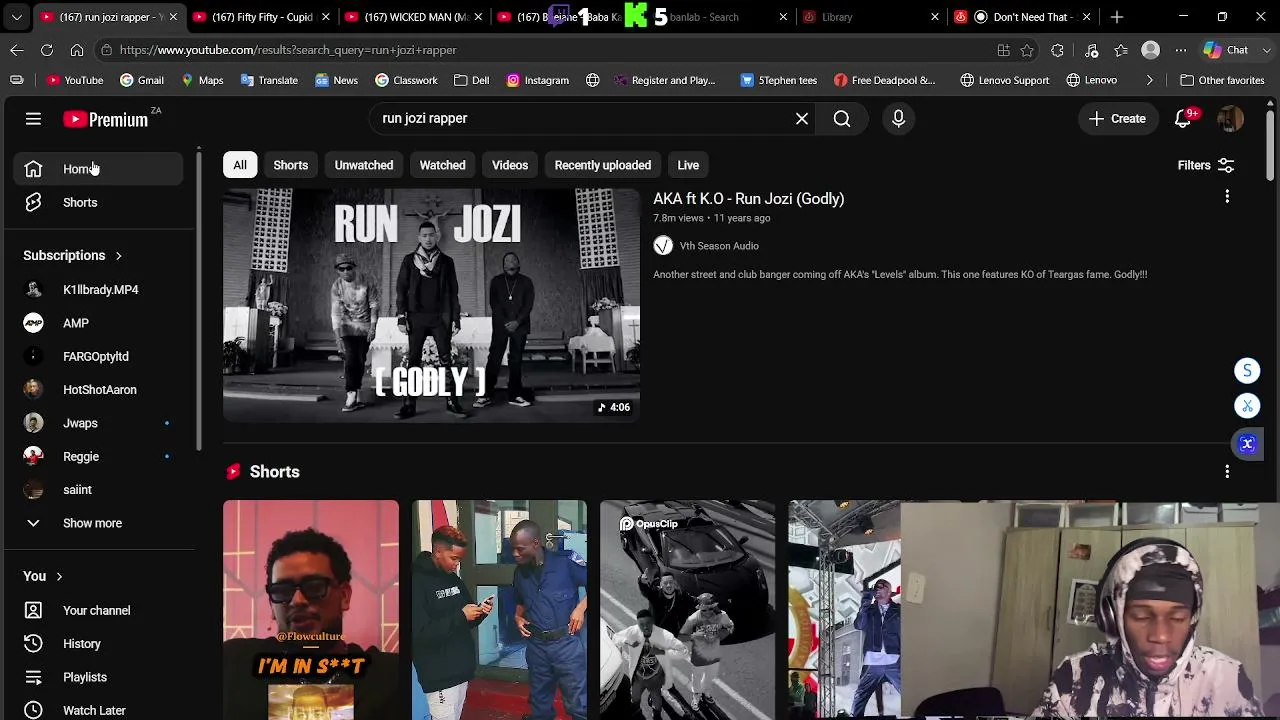Open the browser tab search dropdown

(16, 17)
